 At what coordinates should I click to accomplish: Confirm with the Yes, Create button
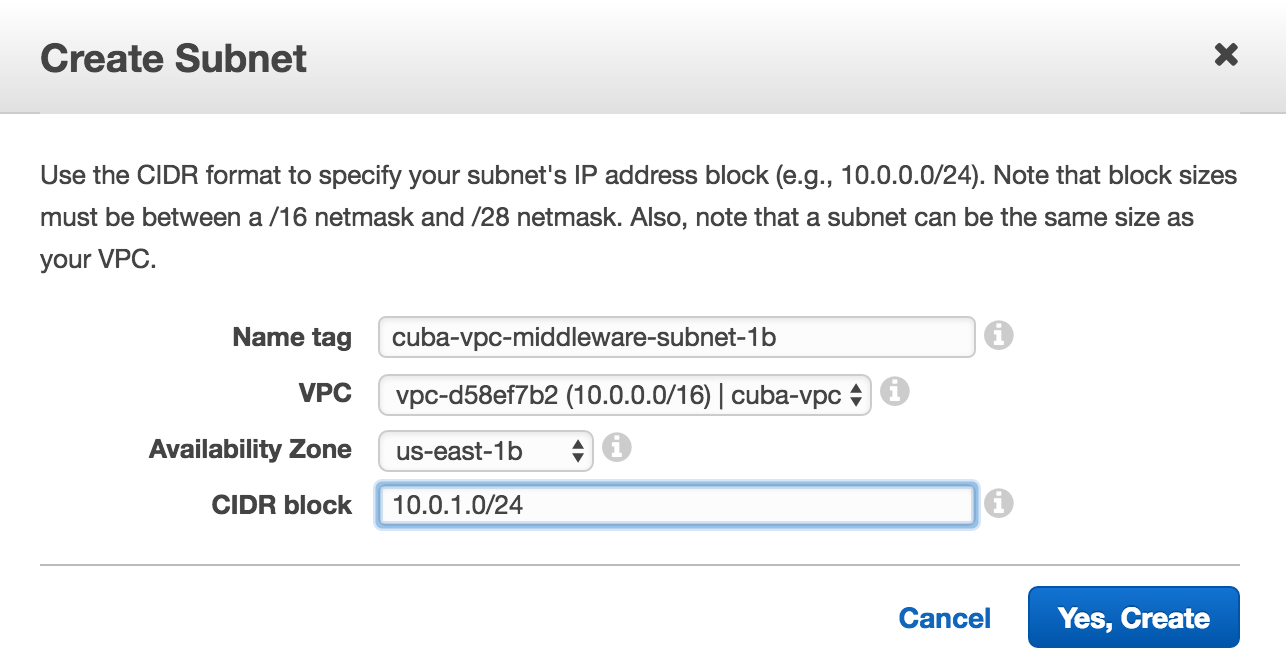click(x=1134, y=618)
